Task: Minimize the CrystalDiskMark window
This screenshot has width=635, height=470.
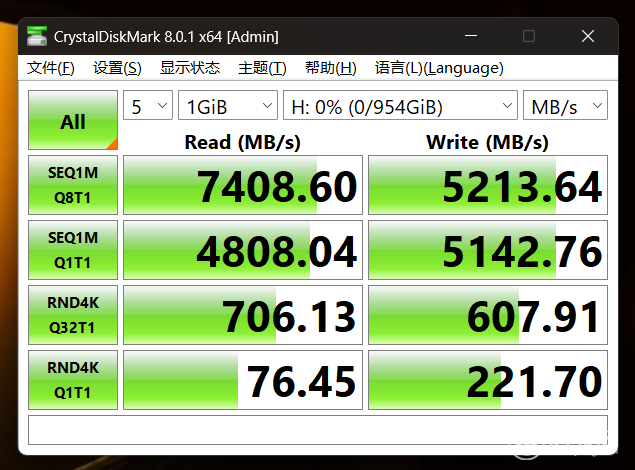Action: point(471,36)
